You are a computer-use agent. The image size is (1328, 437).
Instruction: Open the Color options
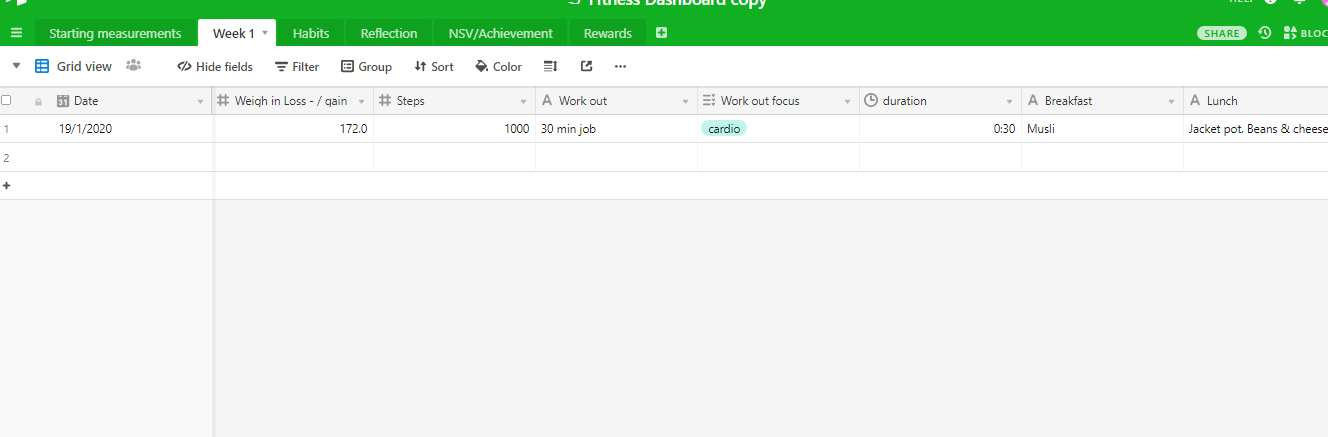pos(498,67)
